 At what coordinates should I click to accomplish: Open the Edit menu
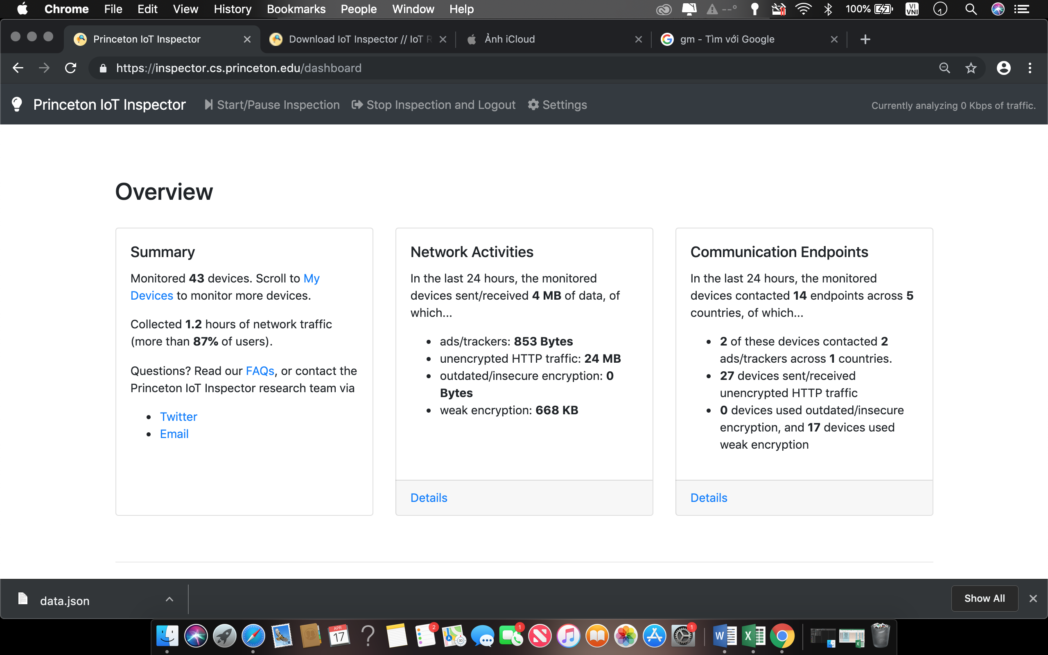[x=147, y=9]
